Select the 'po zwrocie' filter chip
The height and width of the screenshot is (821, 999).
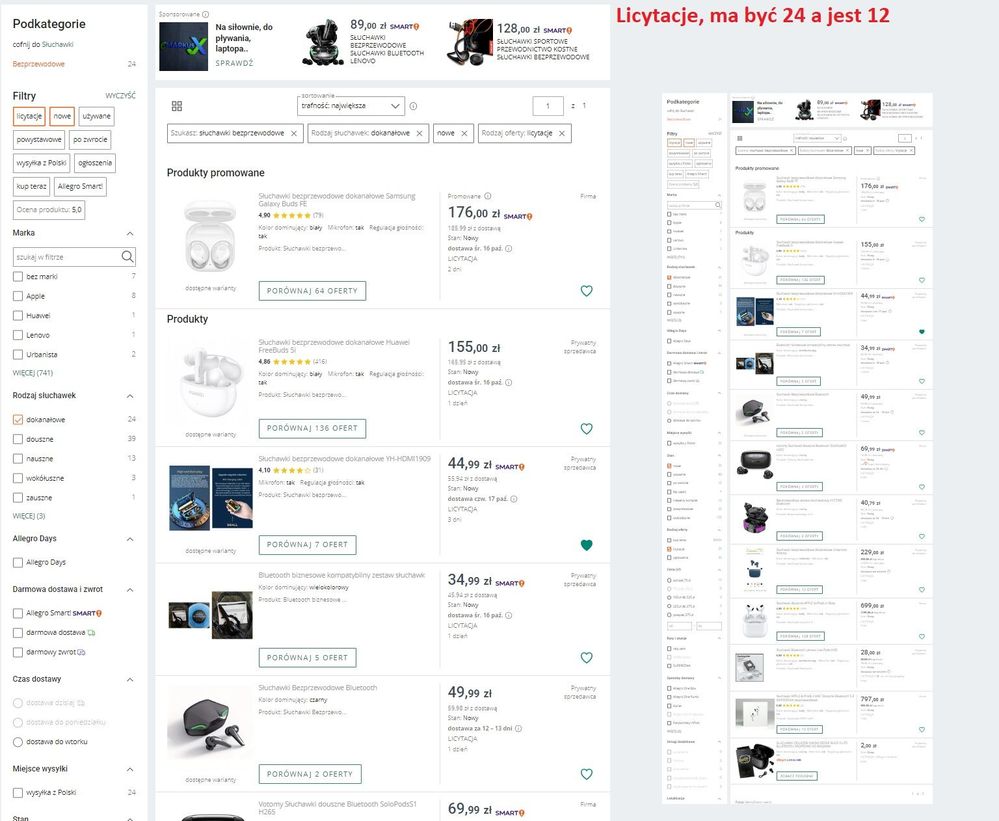click(x=90, y=139)
